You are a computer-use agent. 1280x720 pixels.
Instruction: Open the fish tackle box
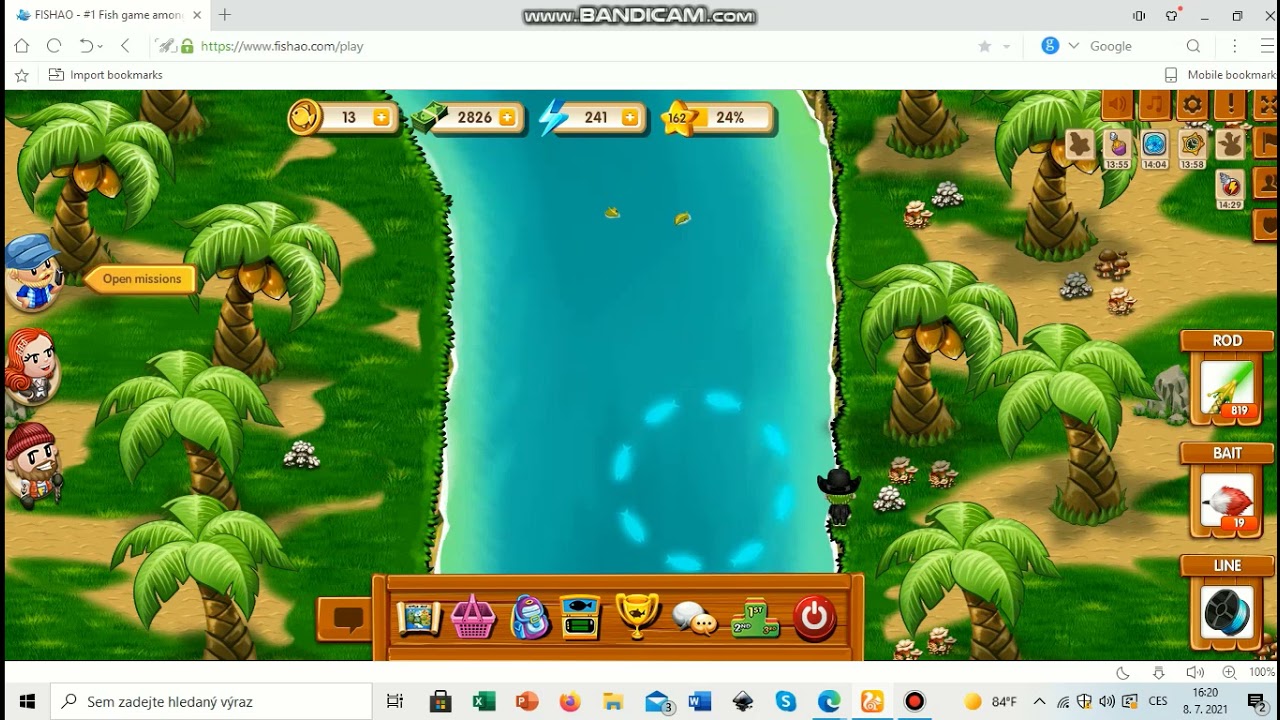tap(580, 617)
